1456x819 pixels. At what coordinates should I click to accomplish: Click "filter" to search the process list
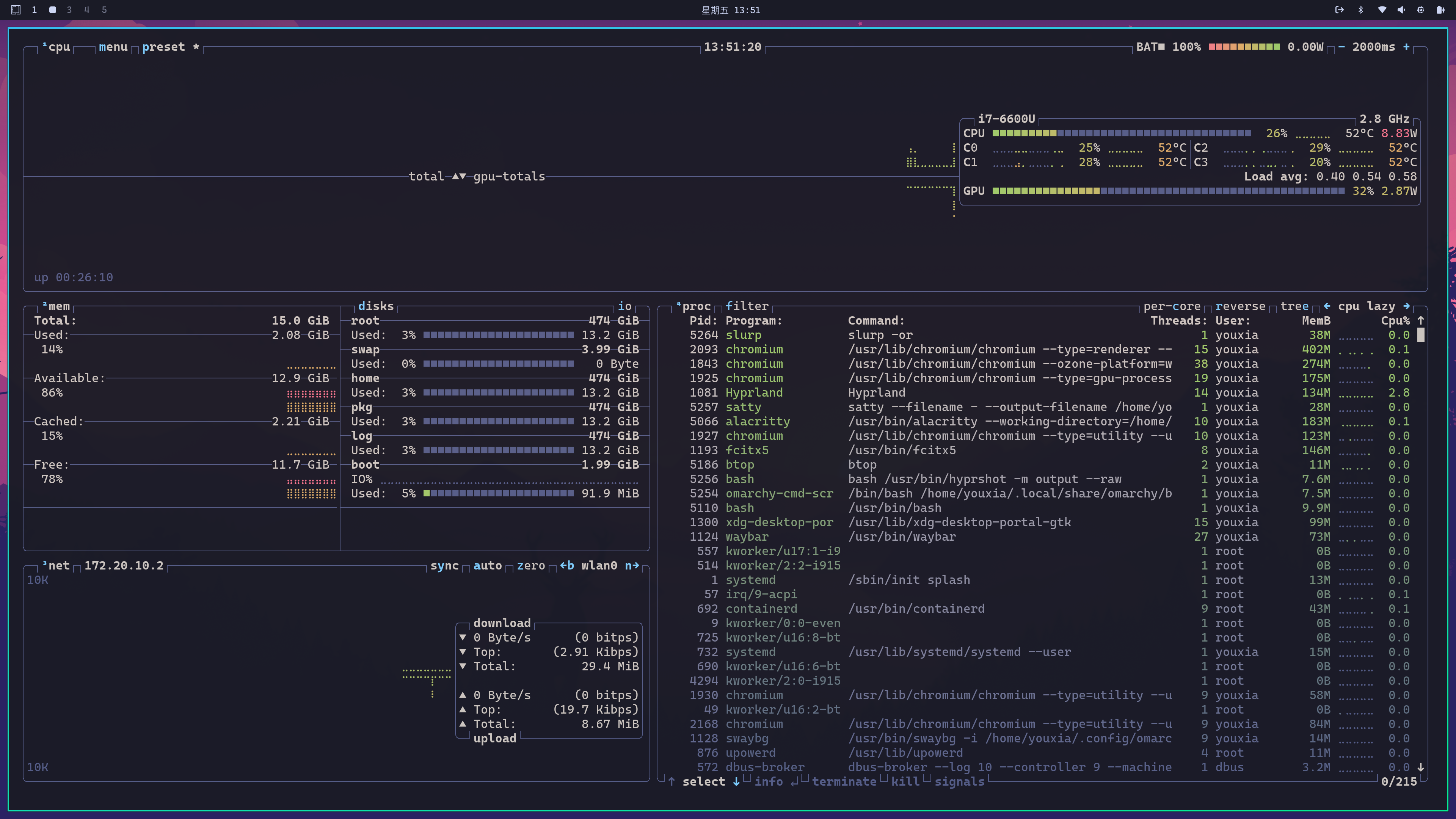747,306
